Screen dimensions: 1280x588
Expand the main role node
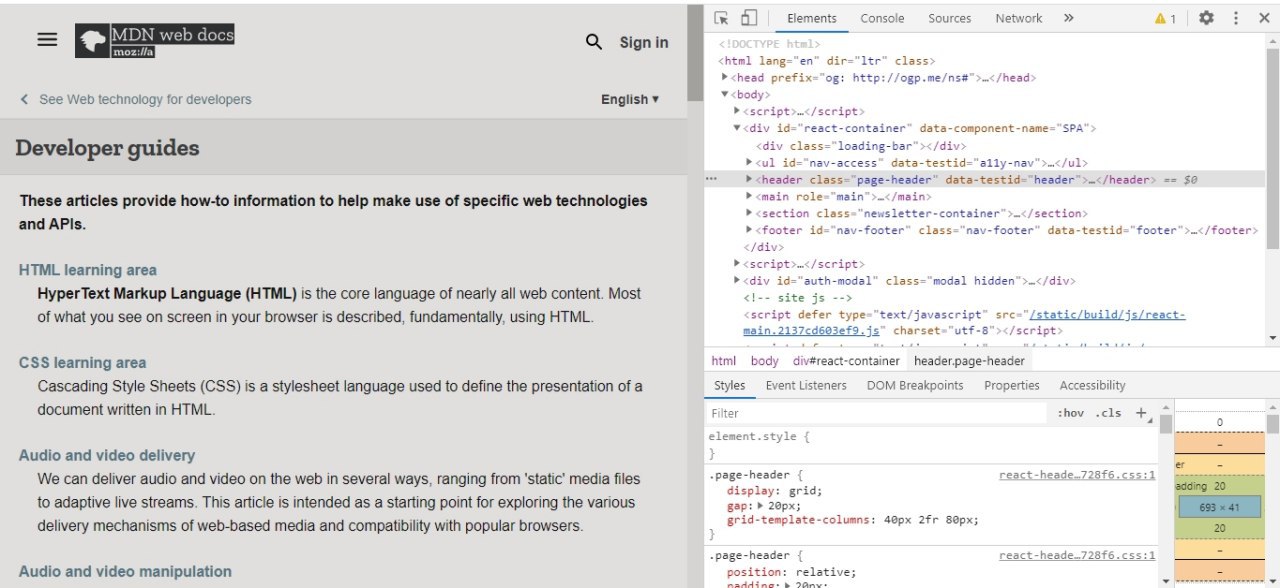coord(750,197)
